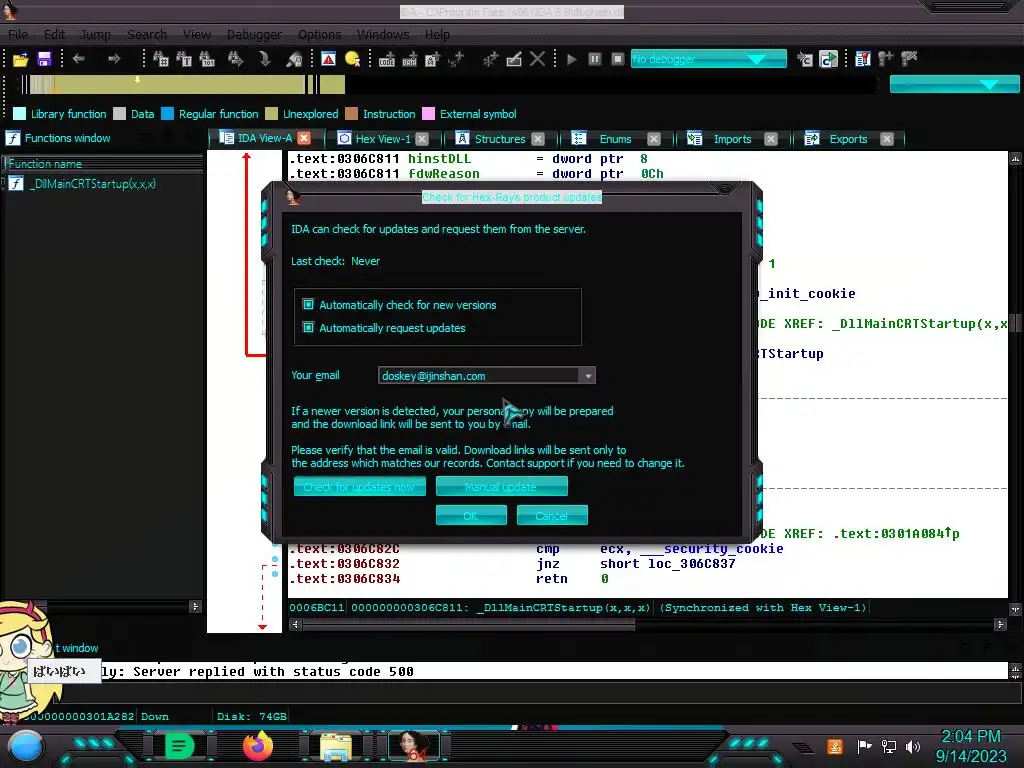Click the search next binoculars arrow icon
The height and width of the screenshot is (768, 1024).
[236, 59]
